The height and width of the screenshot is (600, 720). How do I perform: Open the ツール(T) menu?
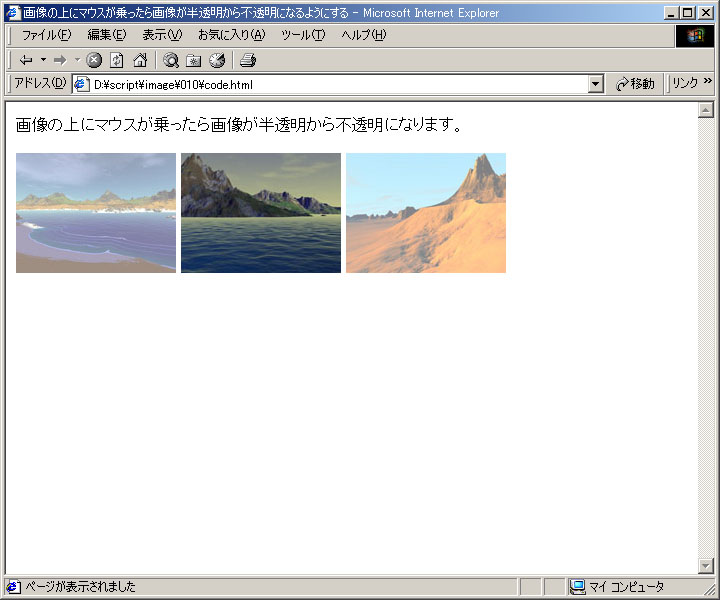click(303, 35)
